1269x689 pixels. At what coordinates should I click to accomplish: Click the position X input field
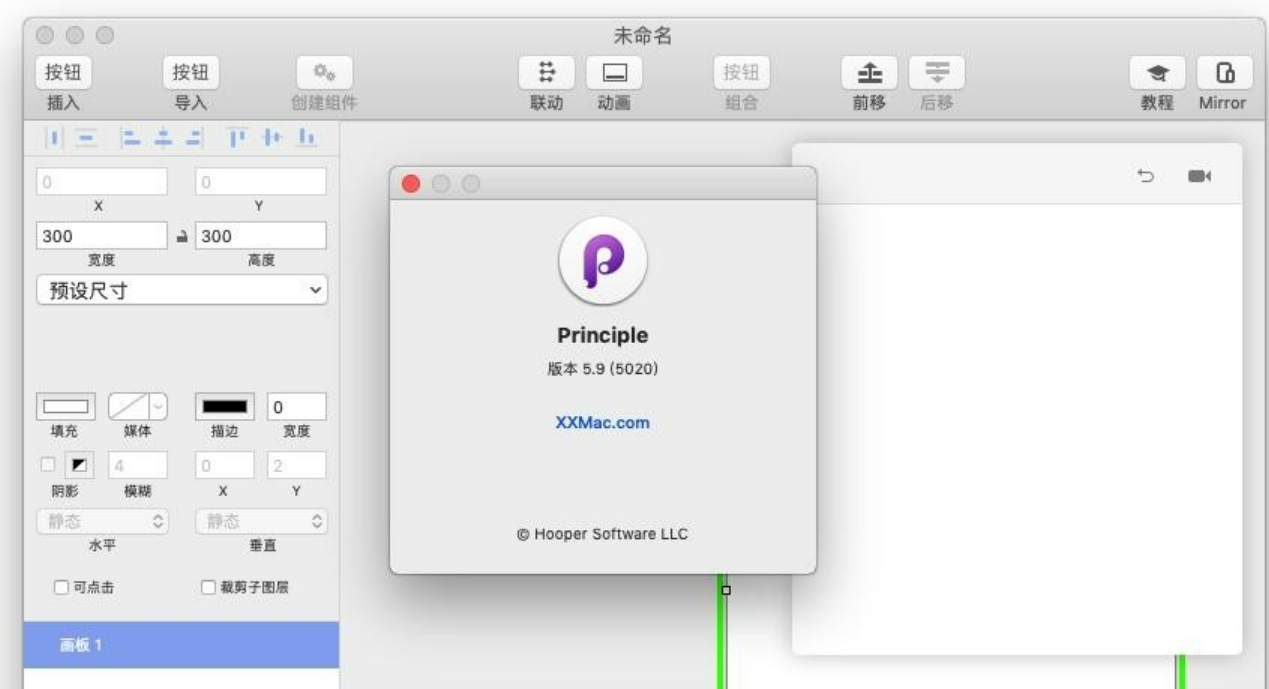tap(102, 182)
